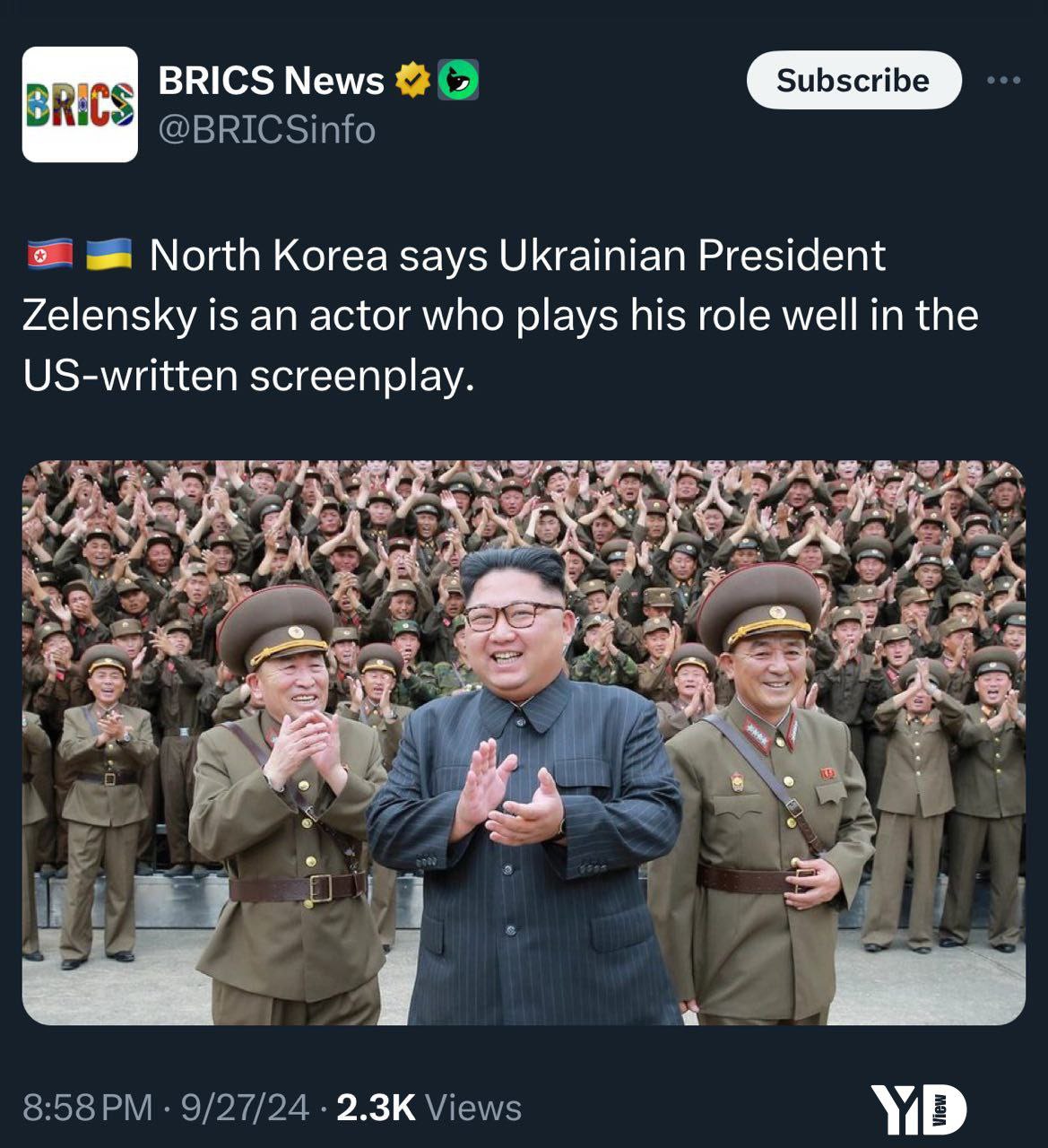Click the YD View watermark logo
This screenshot has height=1148, width=1048.
coord(920,1109)
